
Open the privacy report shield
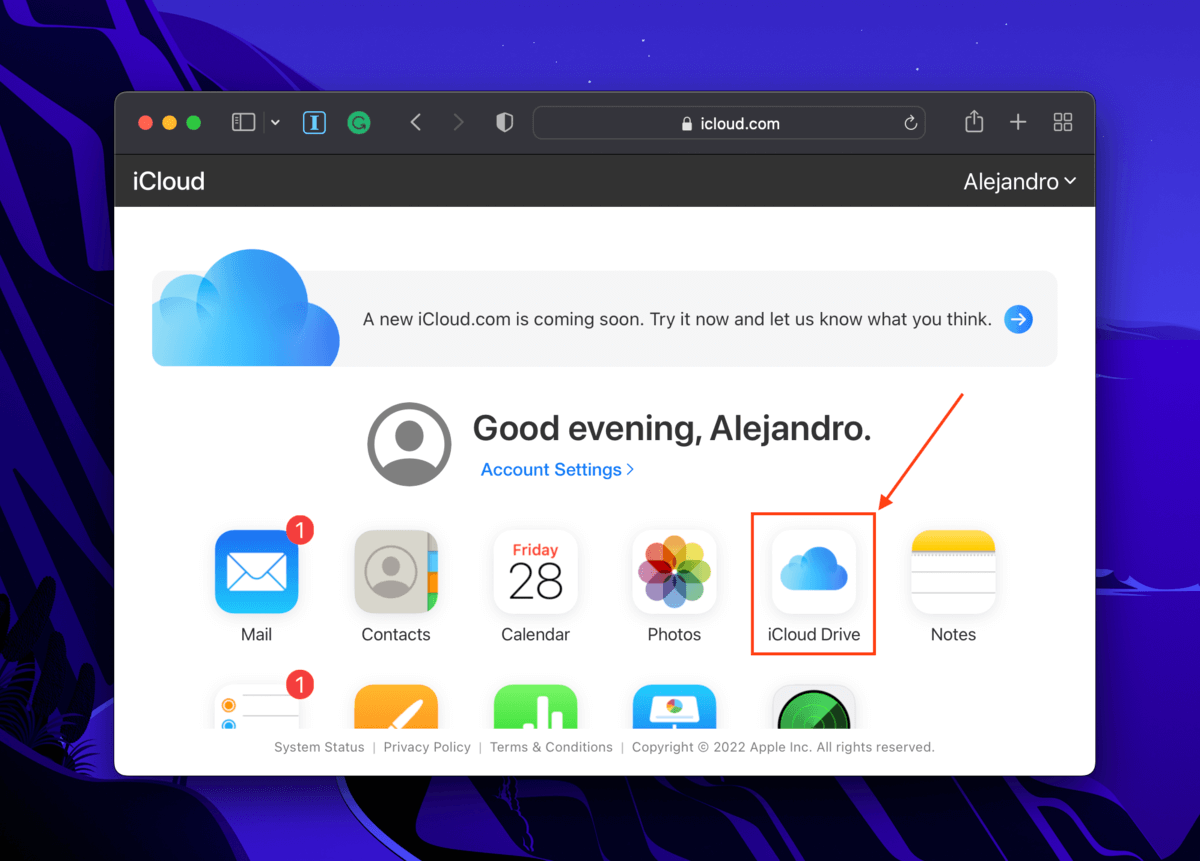pos(505,122)
